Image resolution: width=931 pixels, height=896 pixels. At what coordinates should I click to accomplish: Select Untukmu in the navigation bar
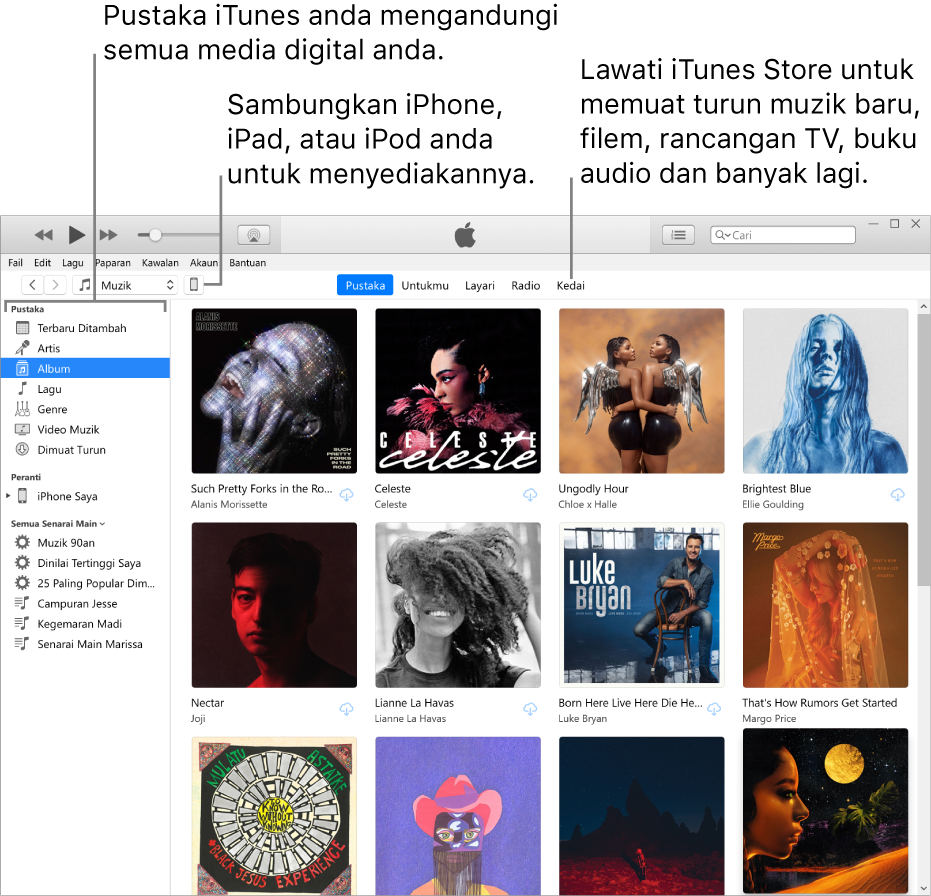(424, 285)
